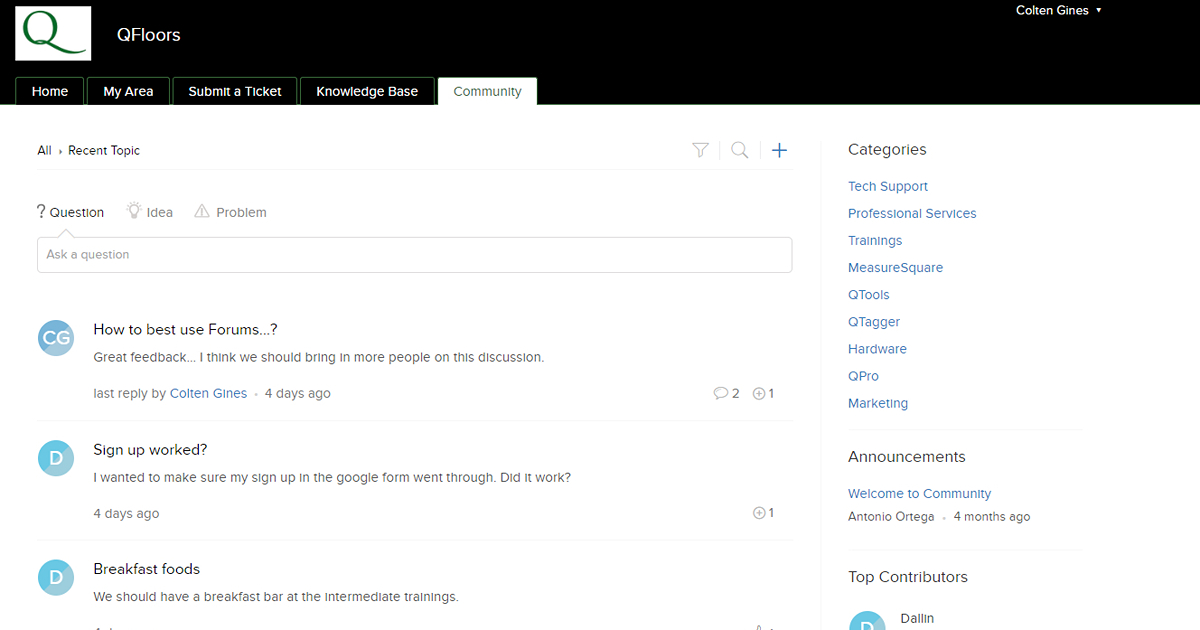This screenshot has height=630, width=1200.
Task: Click the All breadcrumb link
Action: (44, 150)
